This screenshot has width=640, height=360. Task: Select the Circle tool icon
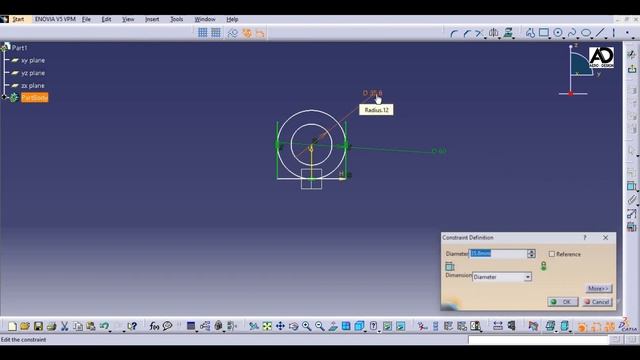pyautogui.click(x=558, y=33)
